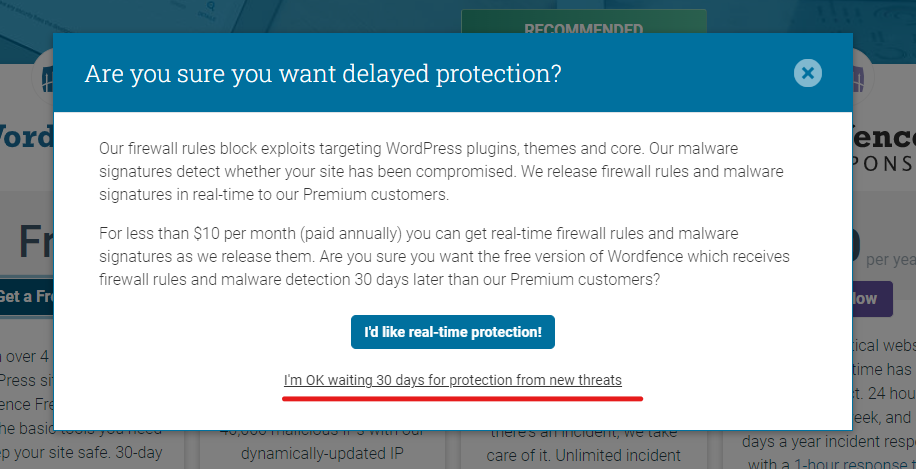
Task: Click the green RECOMMENDED badge
Action: (584, 22)
